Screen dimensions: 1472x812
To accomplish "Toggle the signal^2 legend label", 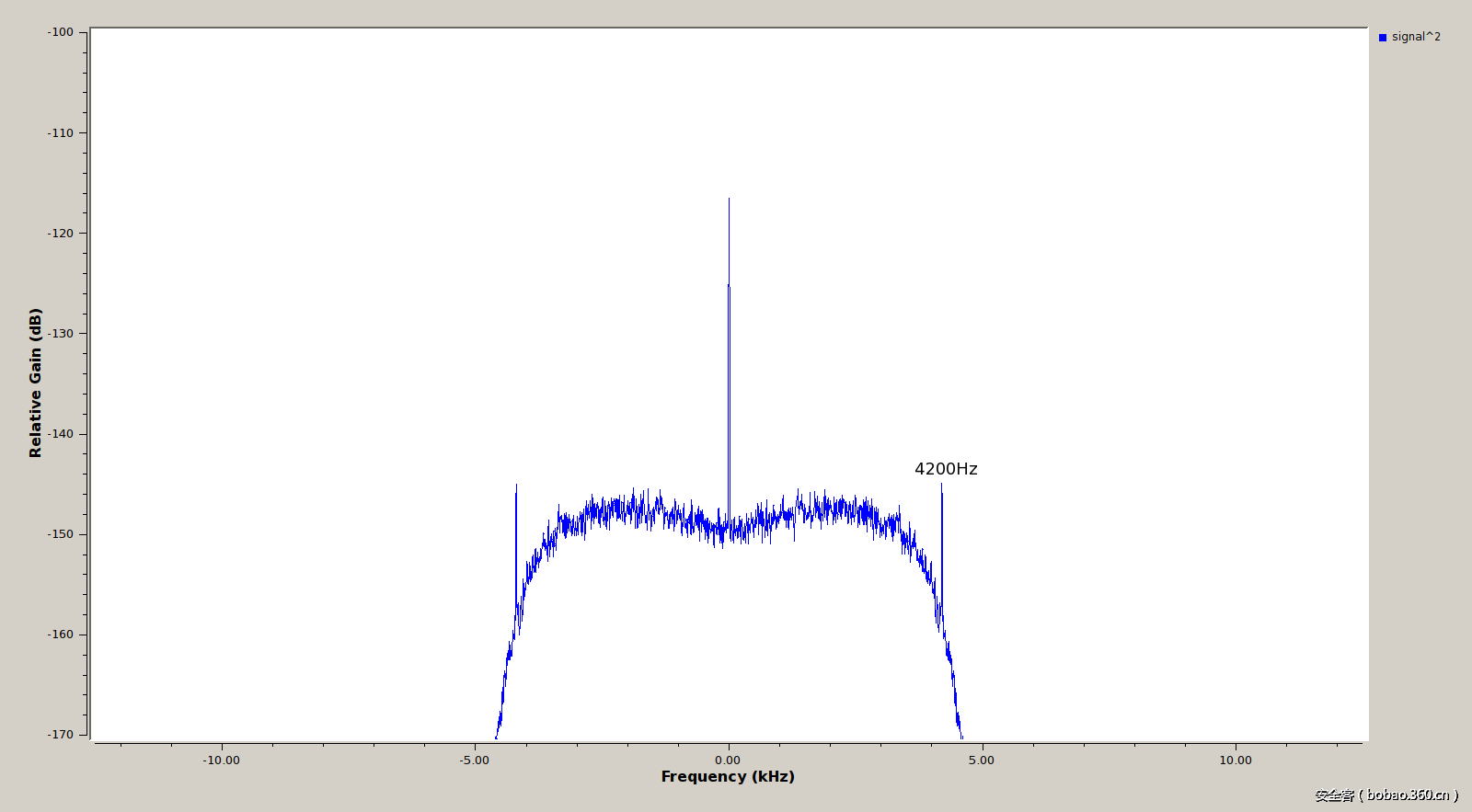I will (x=1416, y=37).
